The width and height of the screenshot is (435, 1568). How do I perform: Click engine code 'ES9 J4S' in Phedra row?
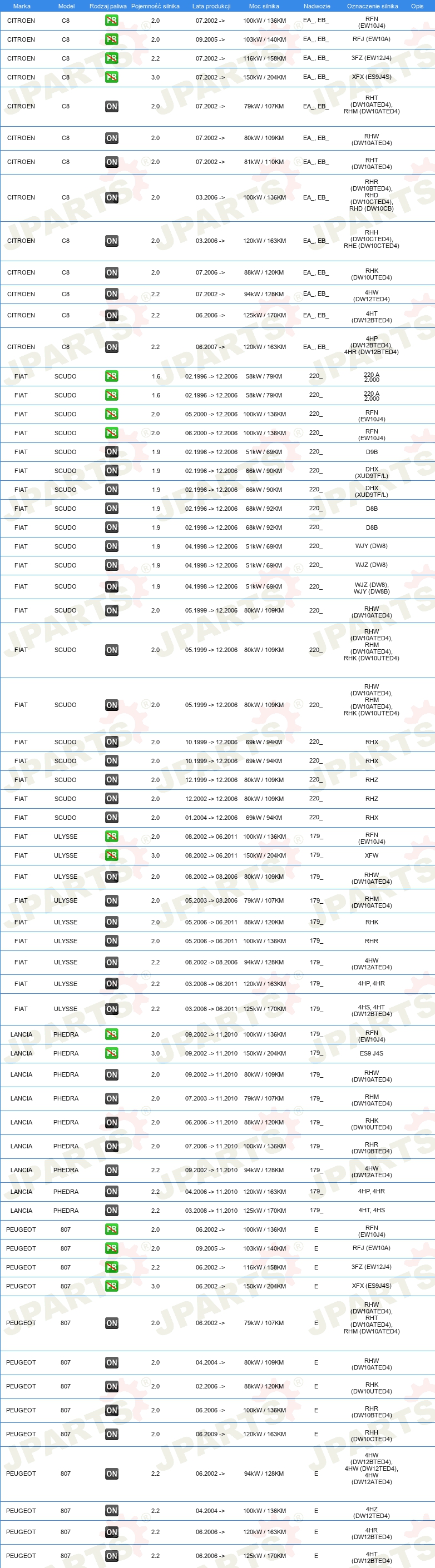pyautogui.click(x=372, y=1053)
